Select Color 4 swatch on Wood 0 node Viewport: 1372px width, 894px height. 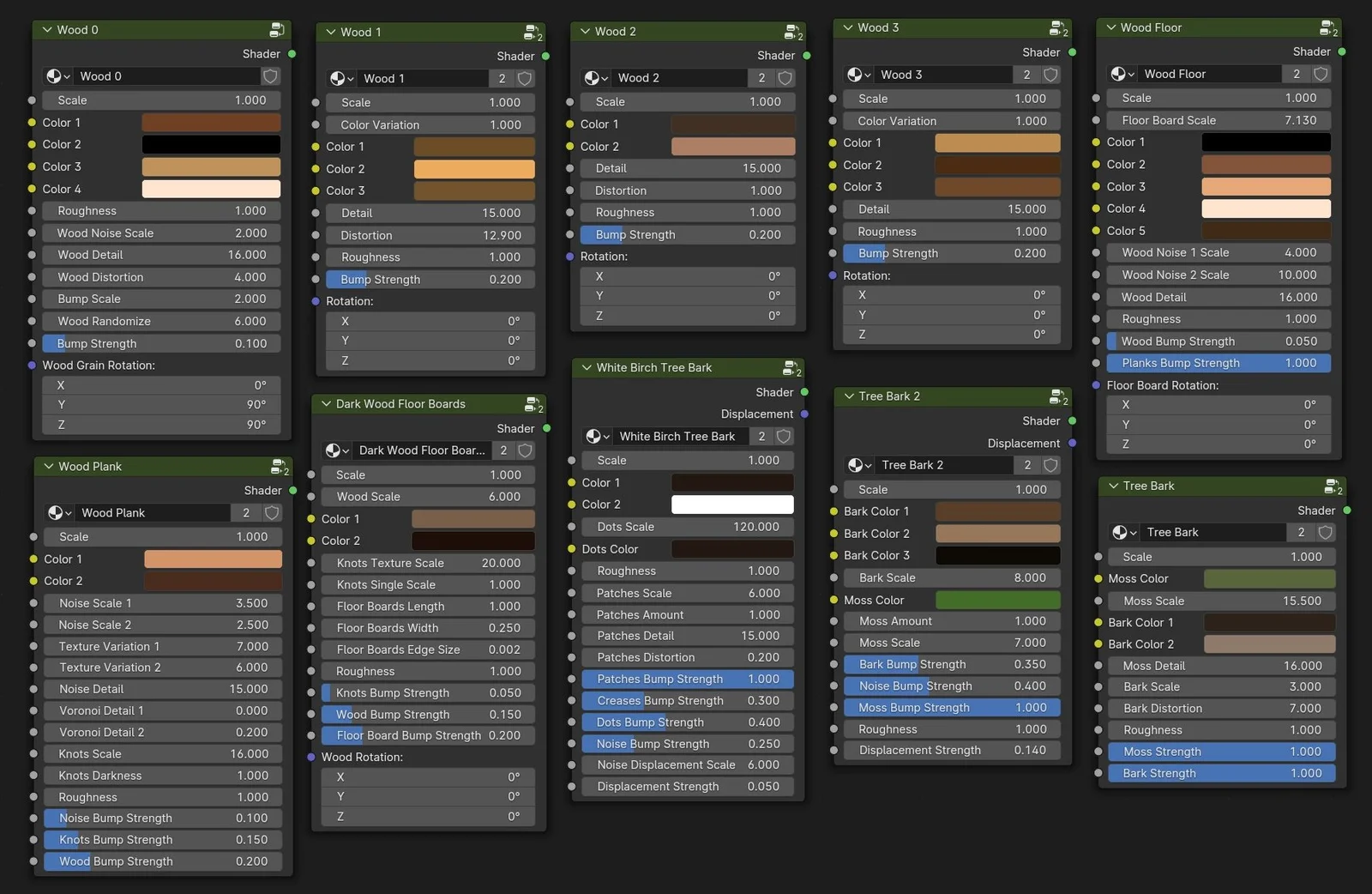pos(211,189)
